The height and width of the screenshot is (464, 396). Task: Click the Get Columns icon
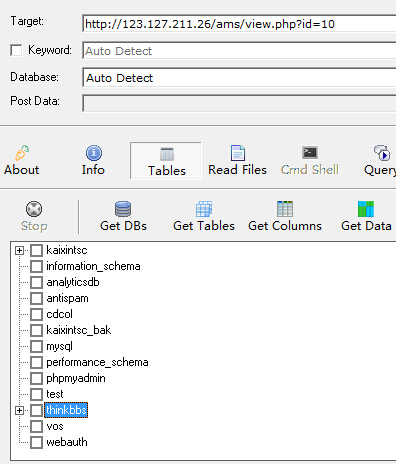click(x=285, y=209)
